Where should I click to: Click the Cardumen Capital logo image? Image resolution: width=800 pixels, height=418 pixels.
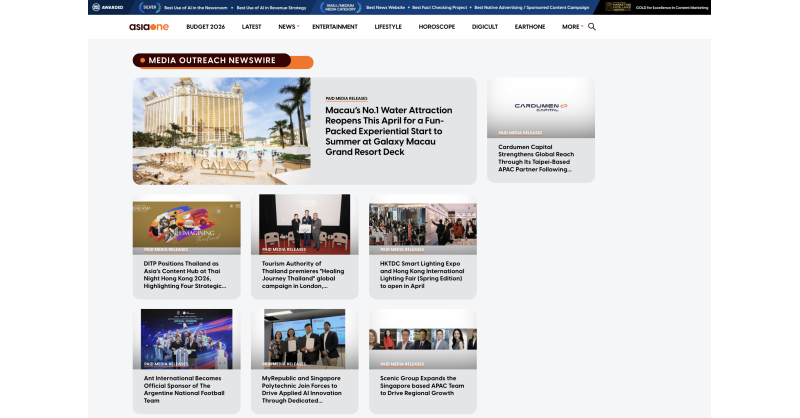[x=540, y=104]
